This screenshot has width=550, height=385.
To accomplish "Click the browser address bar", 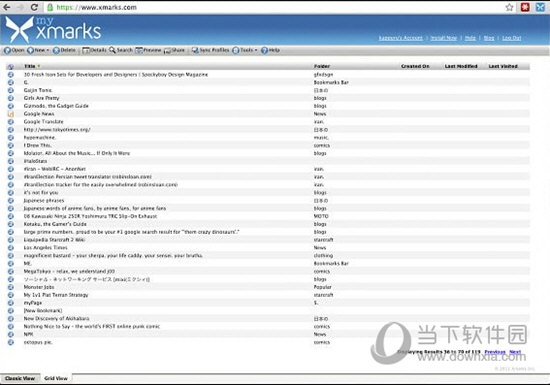I will [274, 7].
